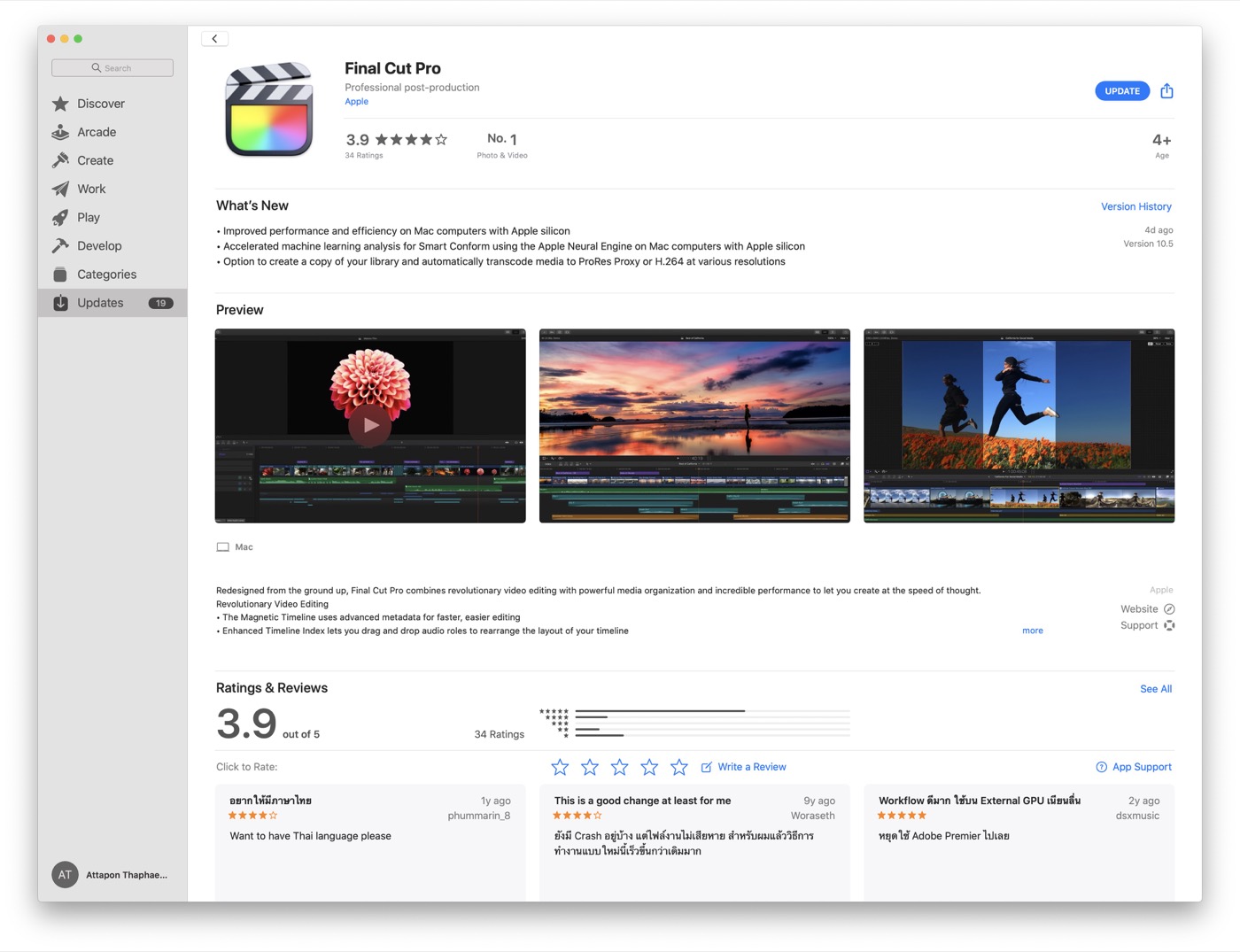Screen dimensions: 1240x952
Task: Open the Arcade section in sidebar
Action: tap(97, 132)
